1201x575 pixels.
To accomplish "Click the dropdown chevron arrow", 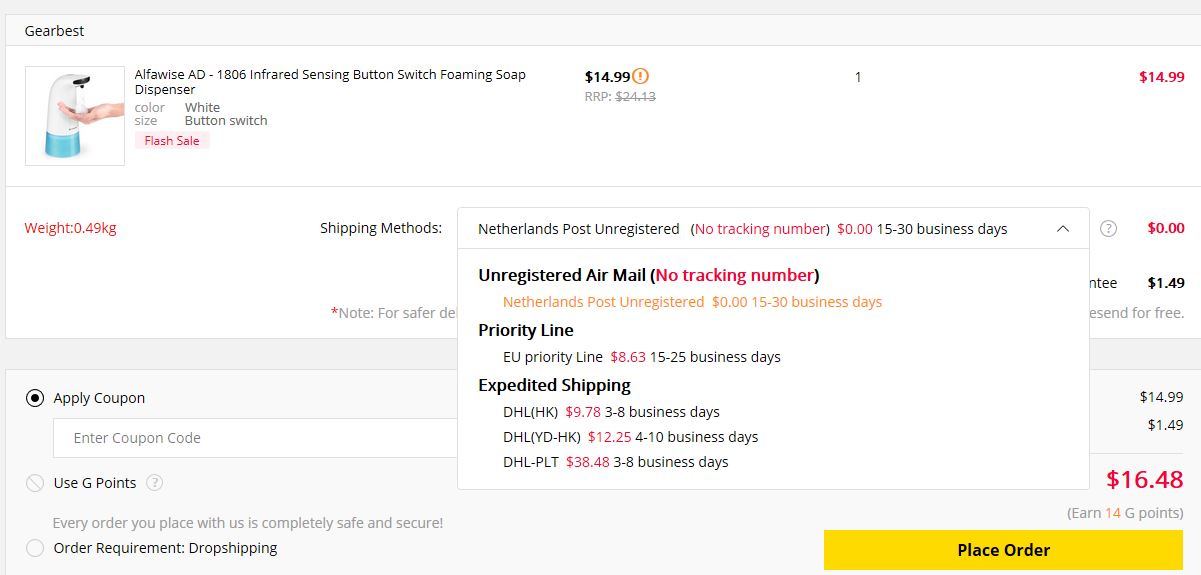I will (x=1062, y=228).
